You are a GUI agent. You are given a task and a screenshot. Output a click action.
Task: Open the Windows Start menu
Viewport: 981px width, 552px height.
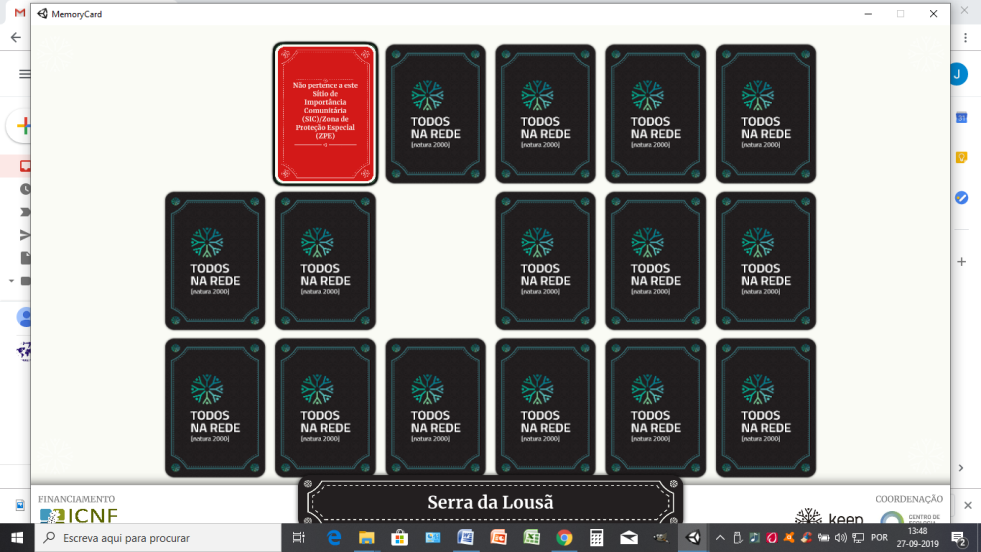(x=17, y=538)
